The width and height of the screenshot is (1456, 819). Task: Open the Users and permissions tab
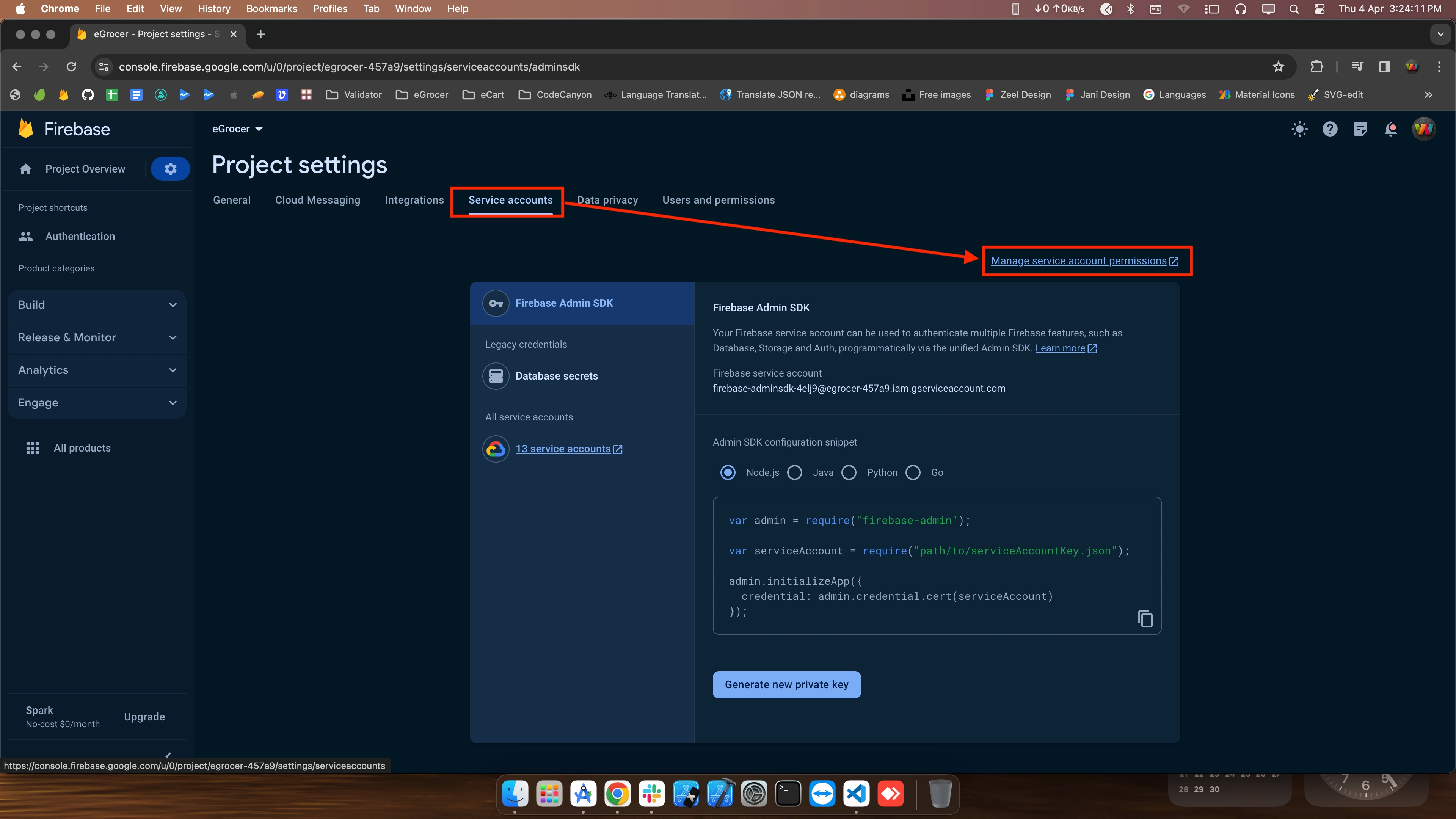point(719,200)
